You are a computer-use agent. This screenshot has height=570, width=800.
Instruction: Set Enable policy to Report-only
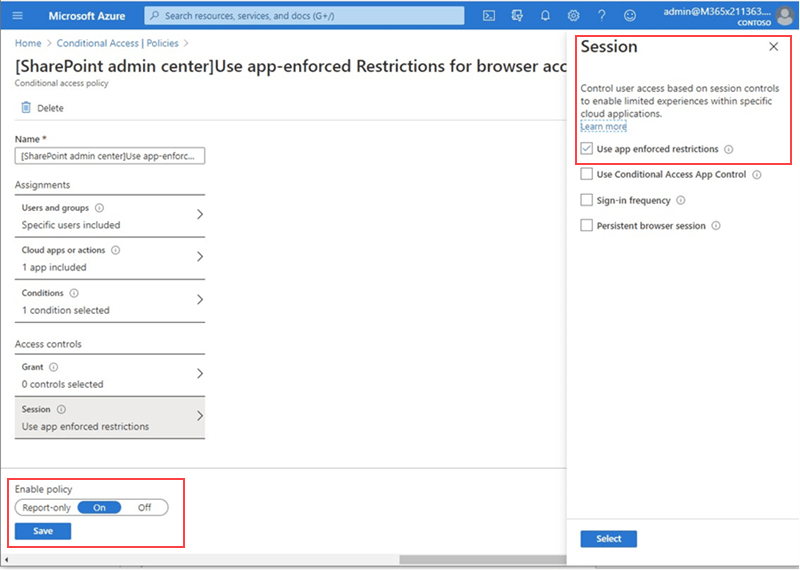pyautogui.click(x=46, y=507)
